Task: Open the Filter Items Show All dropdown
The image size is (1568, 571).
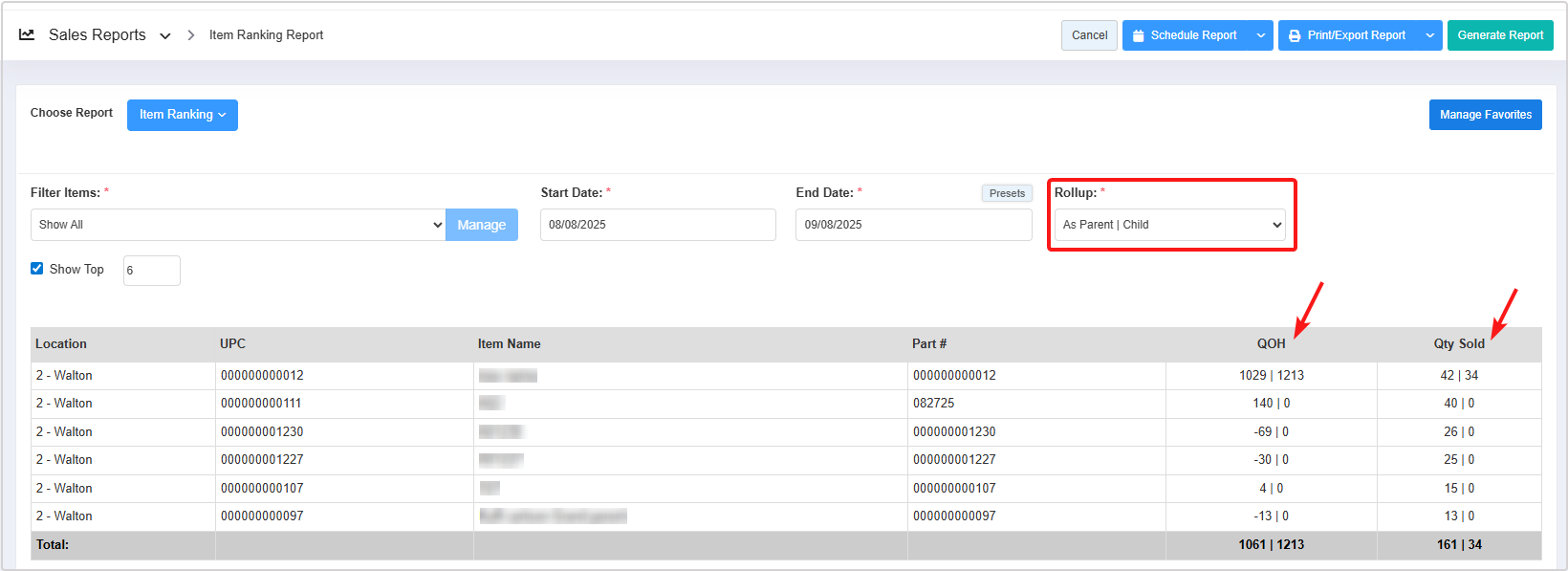Action: (x=238, y=225)
